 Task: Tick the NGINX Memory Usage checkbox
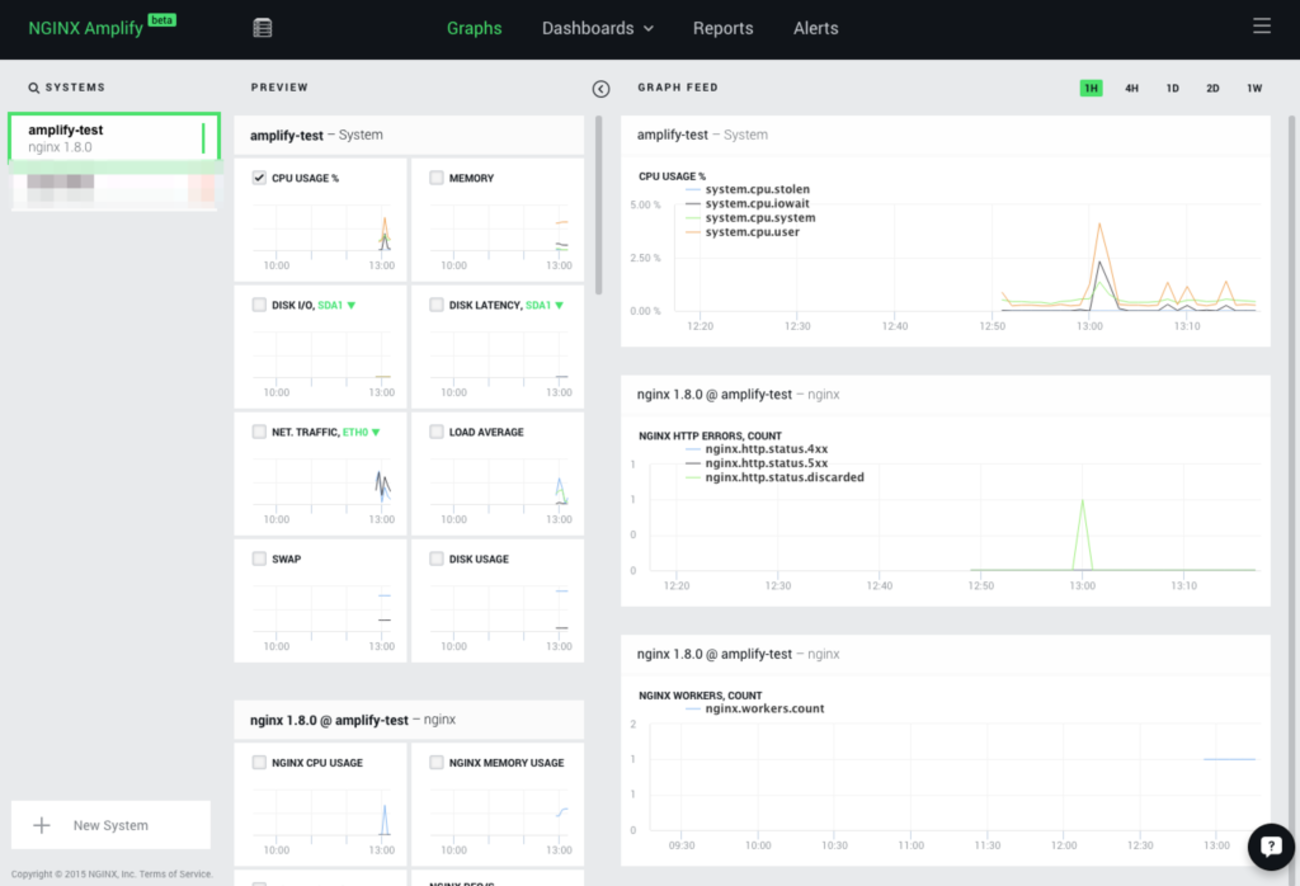(436, 762)
